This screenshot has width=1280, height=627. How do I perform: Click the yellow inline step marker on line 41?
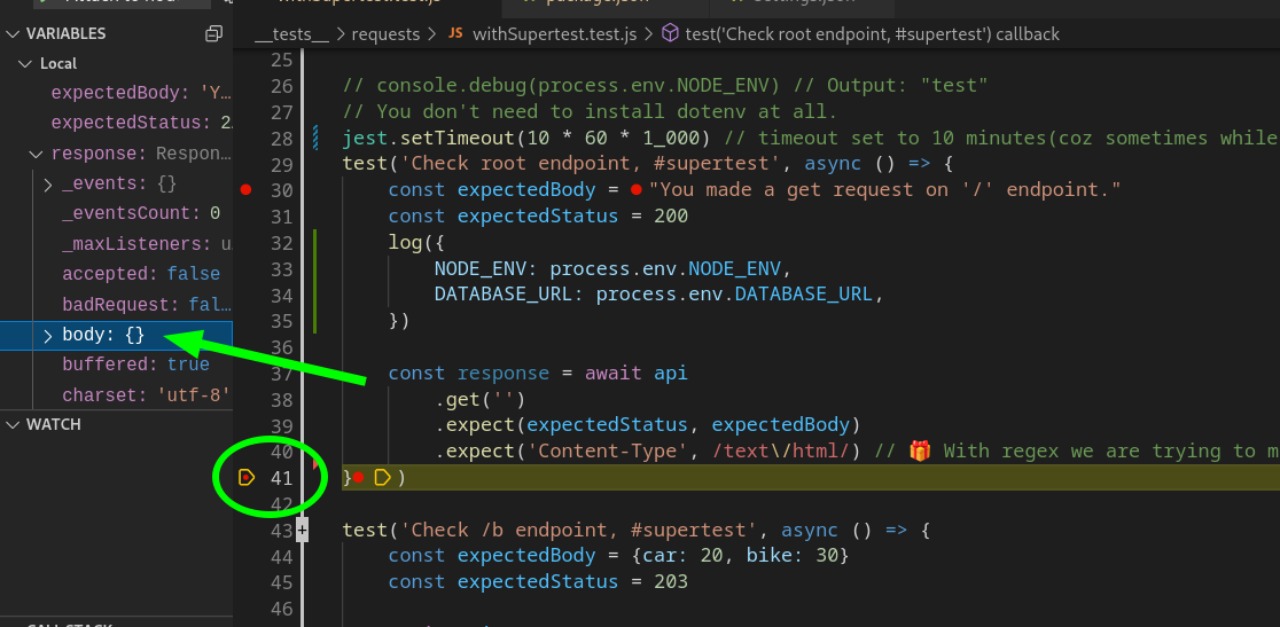pyautogui.click(x=382, y=478)
